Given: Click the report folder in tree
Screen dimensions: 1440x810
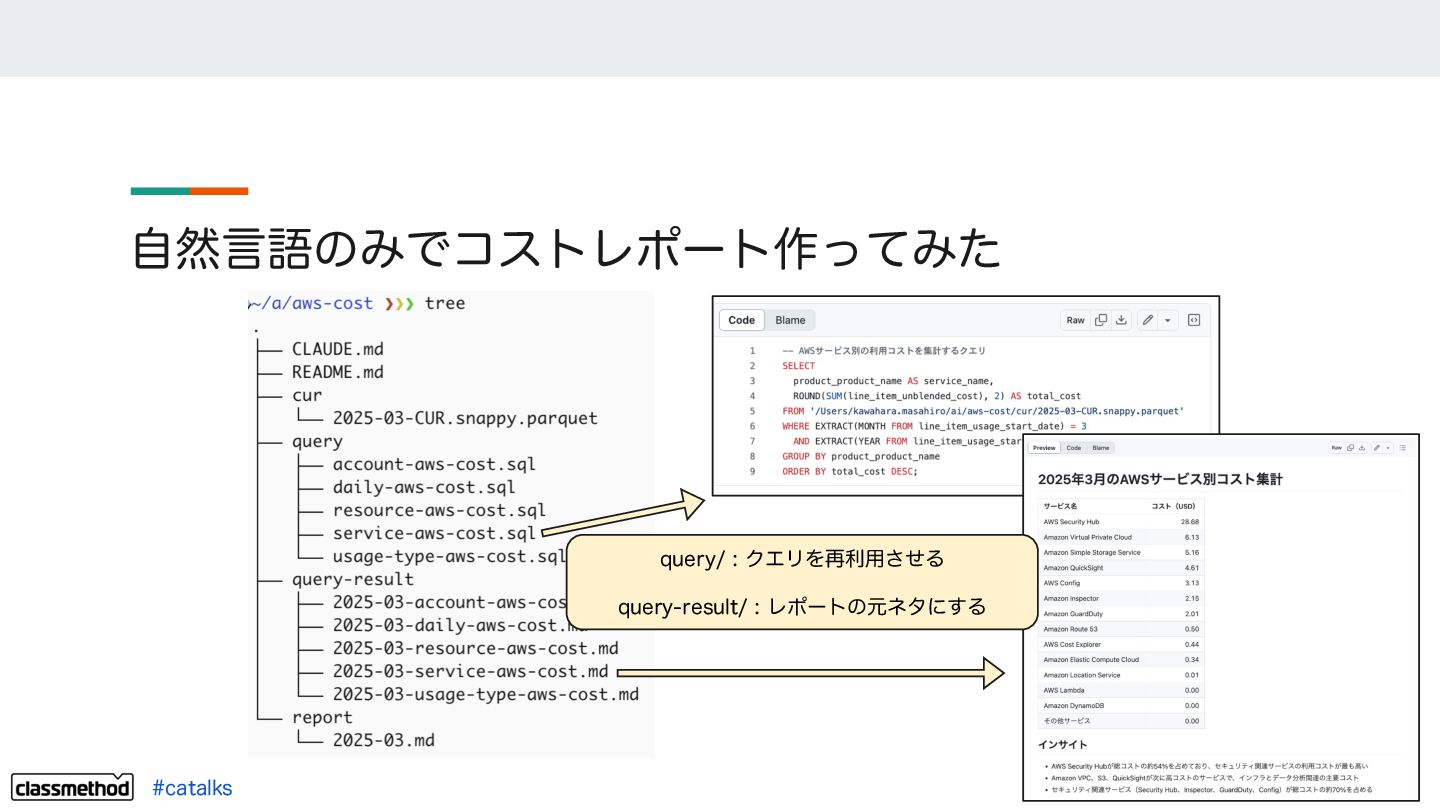Looking at the screenshot, I should click(x=322, y=717).
